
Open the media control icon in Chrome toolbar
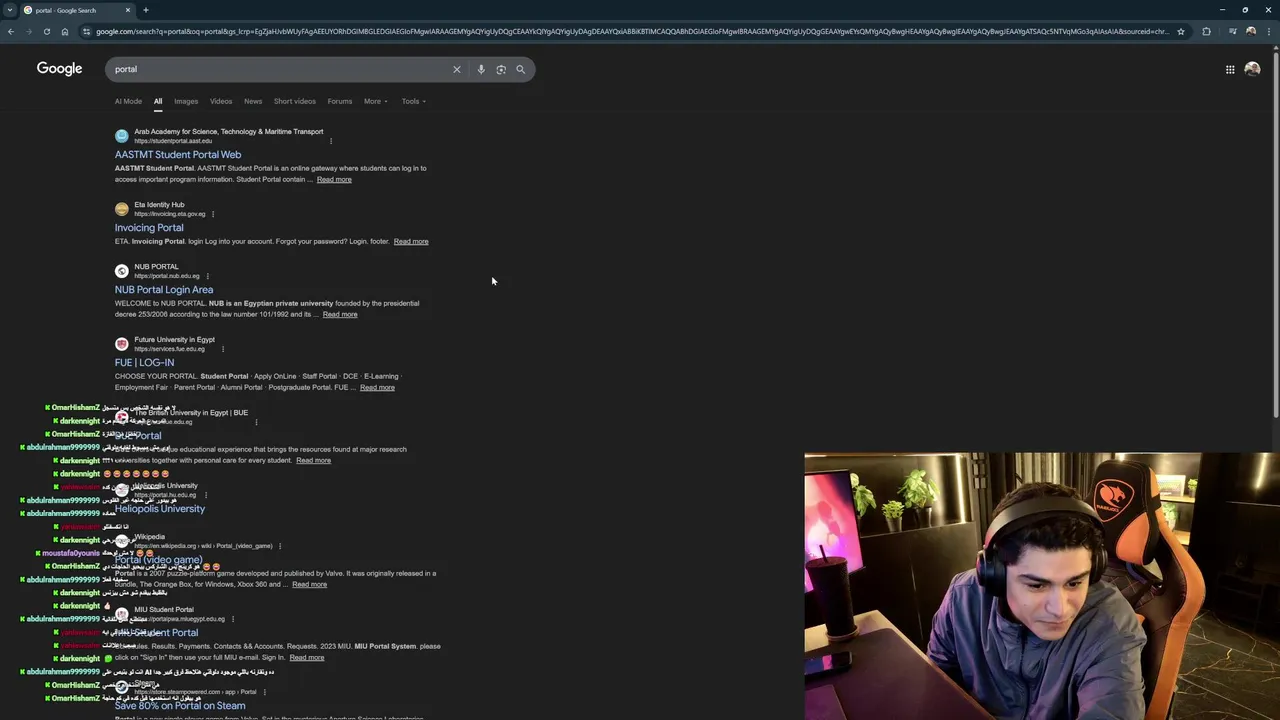pyautogui.click(x=1233, y=31)
